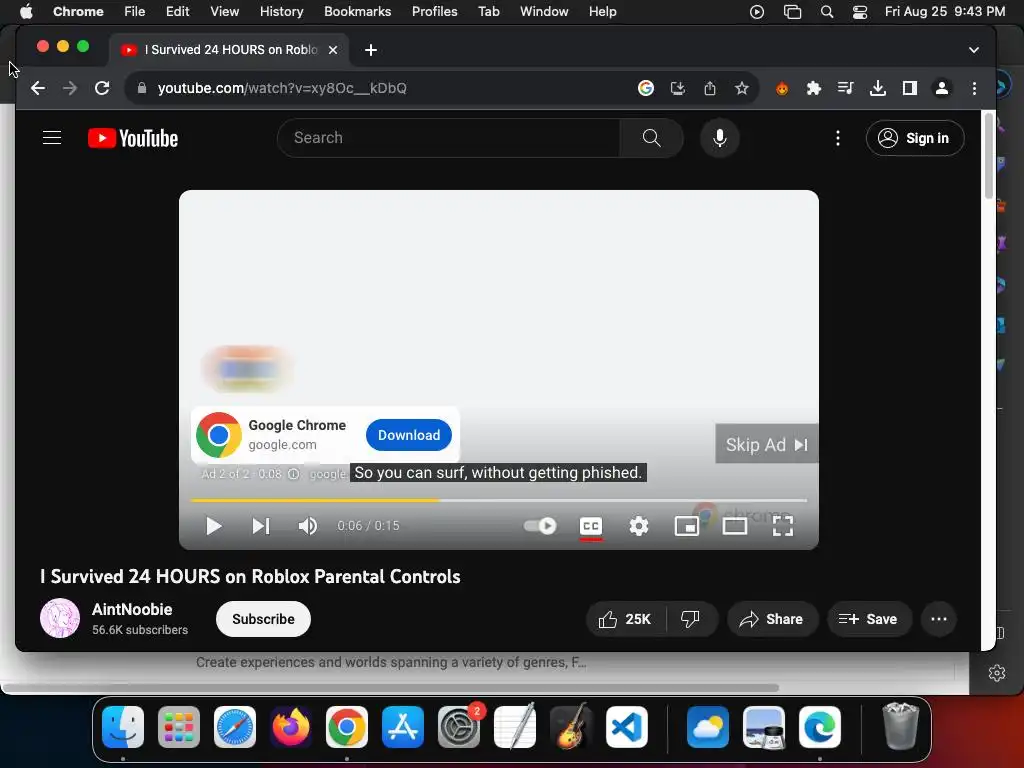Image resolution: width=1024 pixels, height=768 pixels.
Task: Download Google Chrome from the ad
Action: click(409, 435)
